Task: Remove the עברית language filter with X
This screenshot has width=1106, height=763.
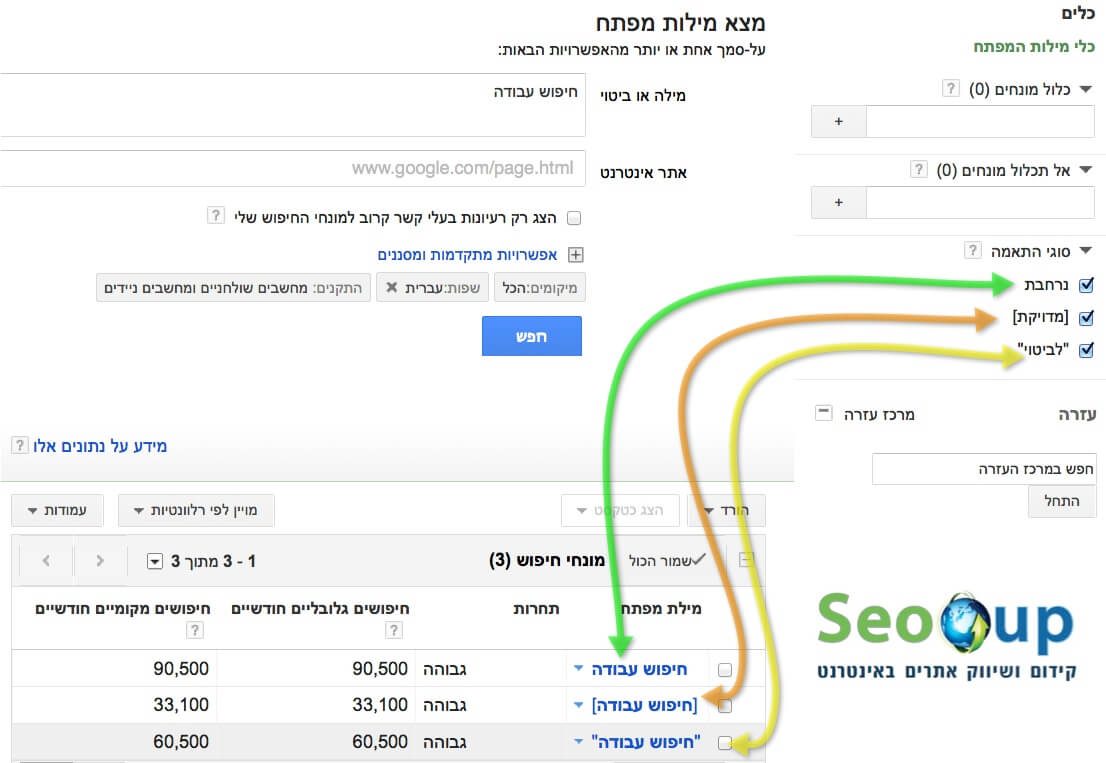Action: pyautogui.click(x=391, y=288)
